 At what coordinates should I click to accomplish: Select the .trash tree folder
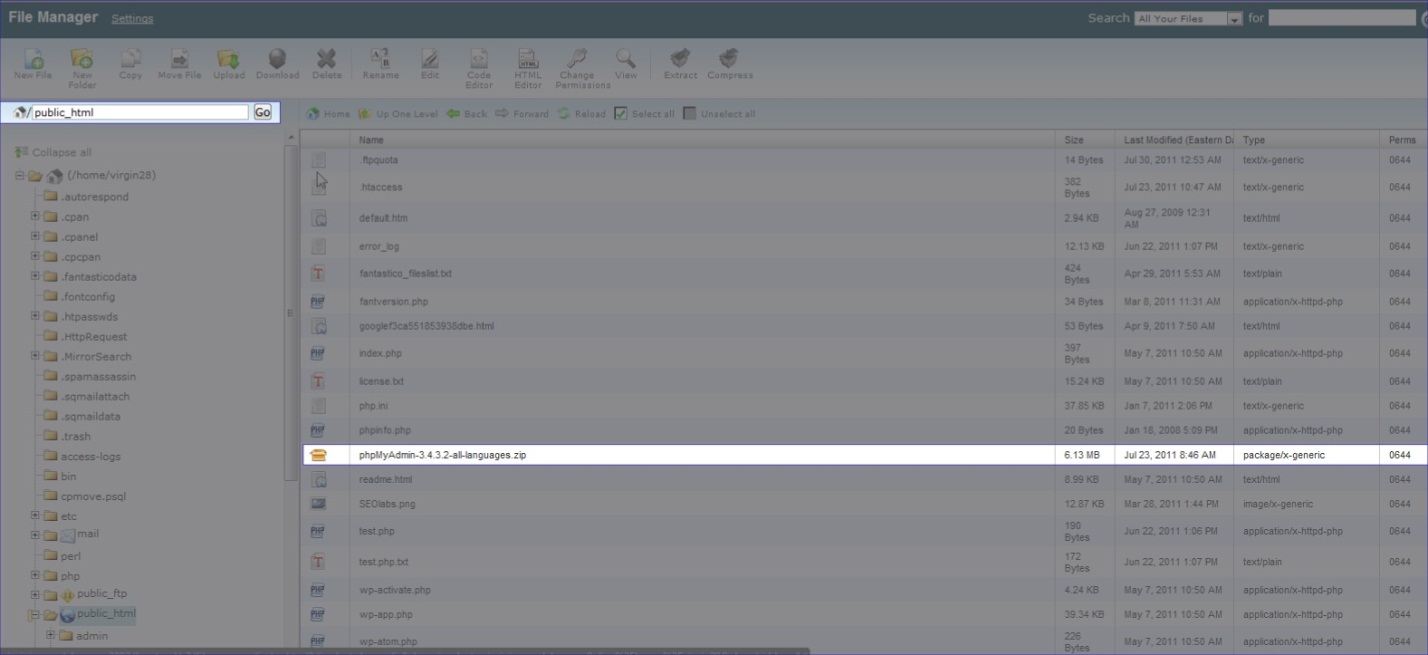76,436
